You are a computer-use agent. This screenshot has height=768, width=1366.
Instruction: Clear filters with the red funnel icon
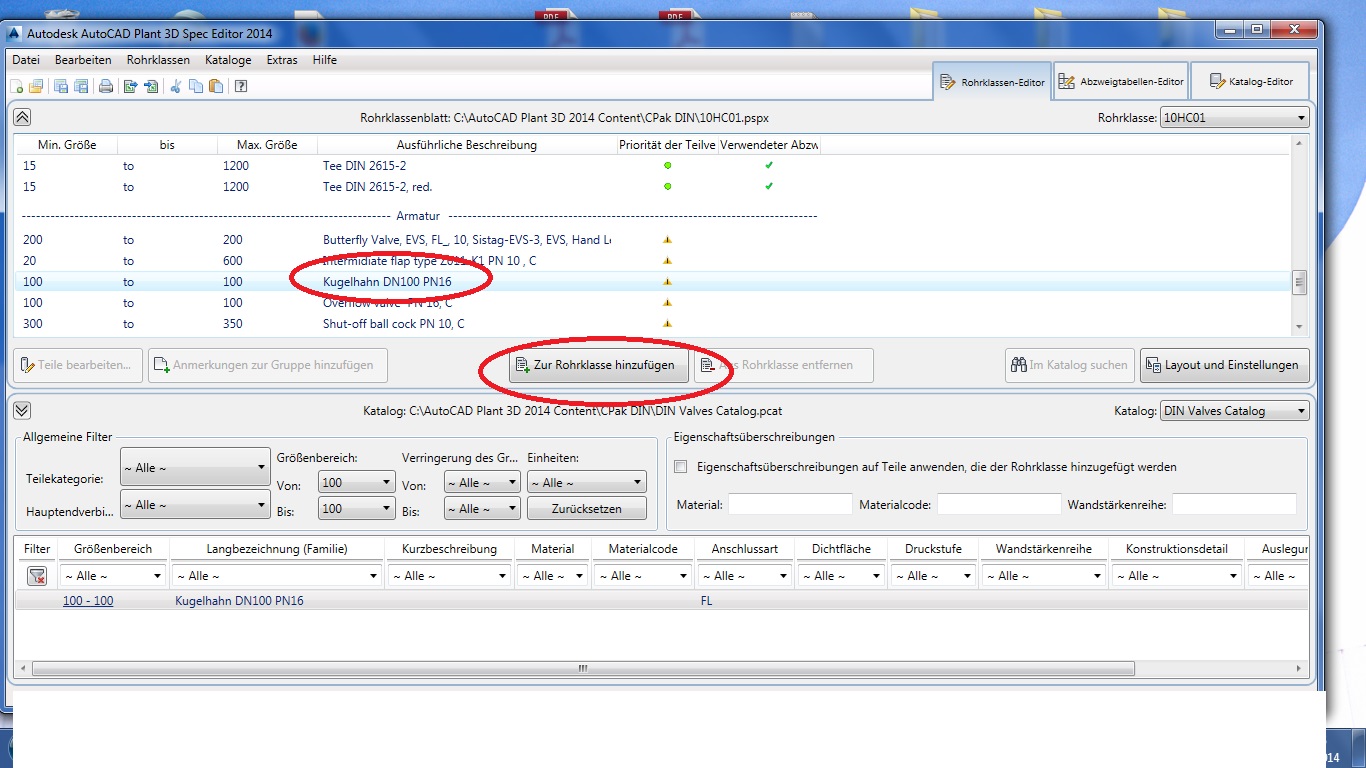pos(37,576)
